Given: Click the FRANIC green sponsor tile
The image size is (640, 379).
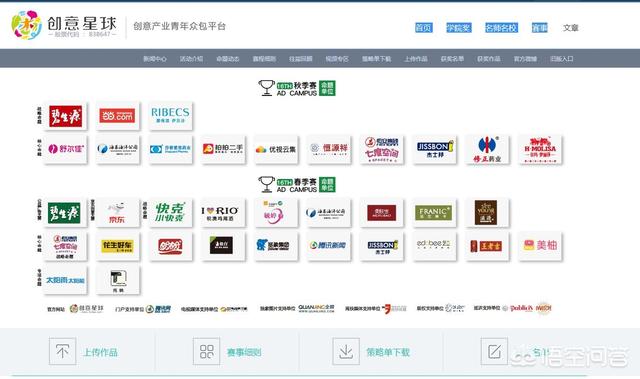Looking at the screenshot, I should (x=434, y=213).
